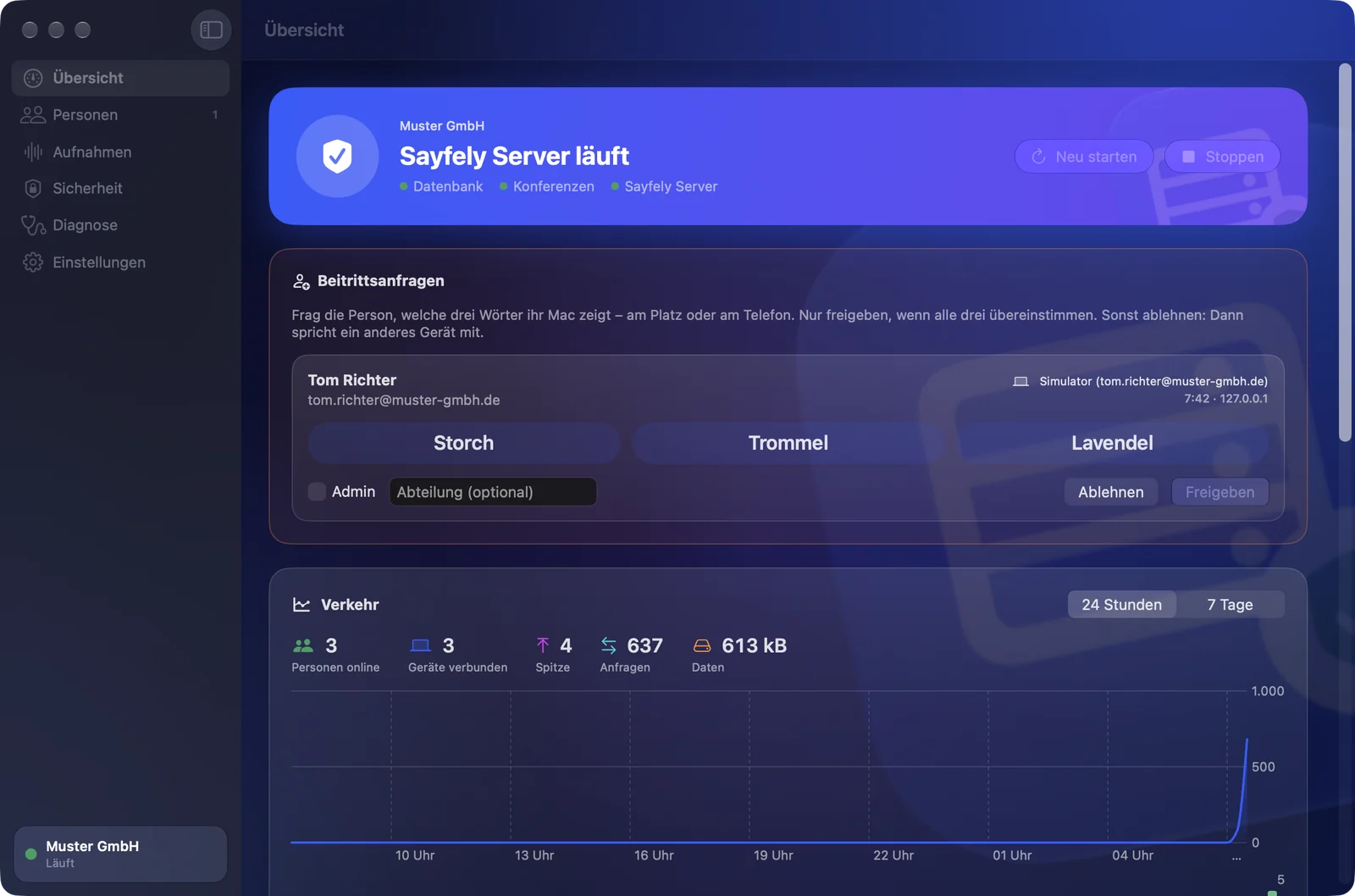Click the purple Spitze arrow icon
This screenshot has width=1355, height=896.
(x=543, y=645)
